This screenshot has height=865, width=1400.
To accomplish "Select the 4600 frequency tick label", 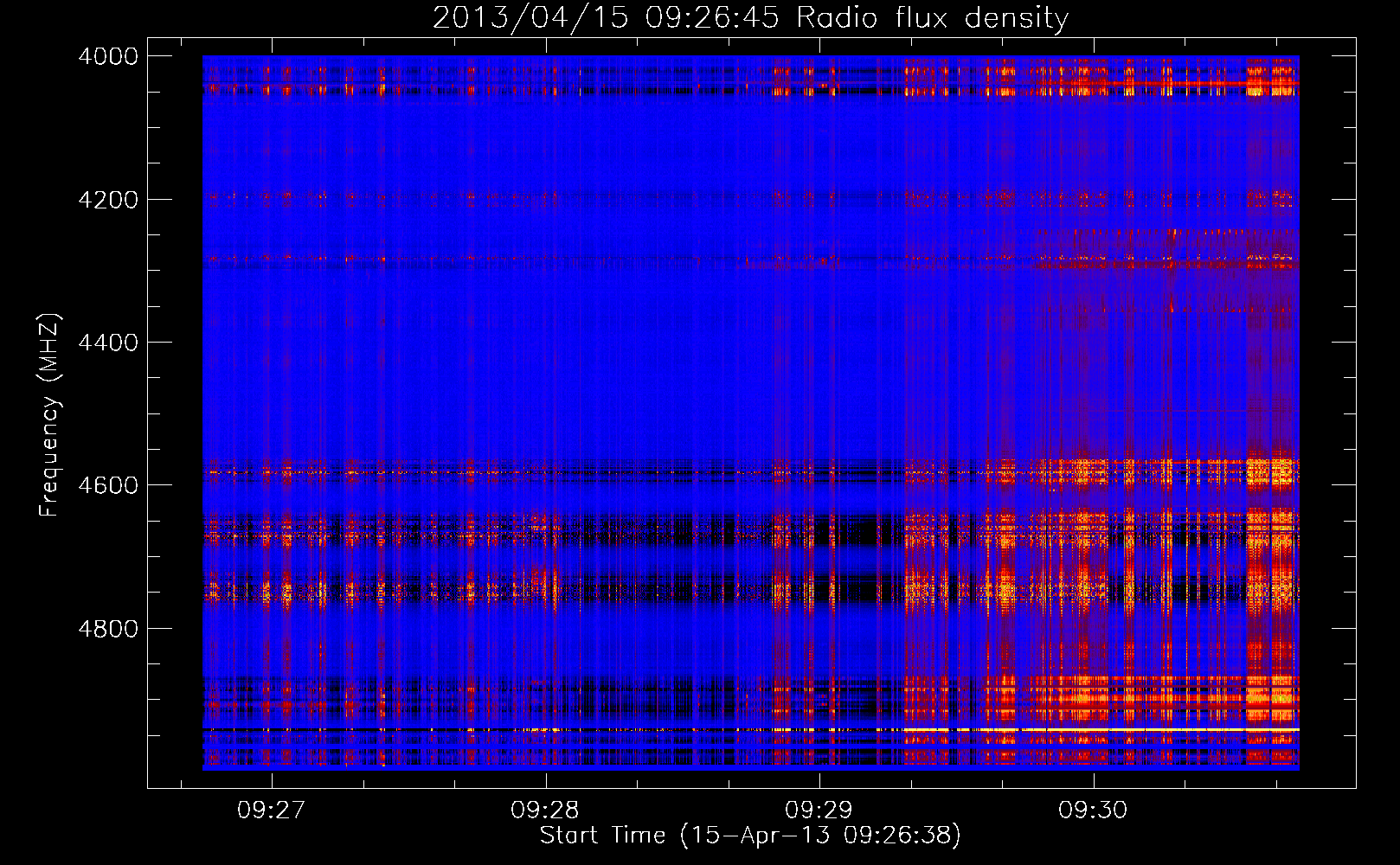I will pos(108,485).
